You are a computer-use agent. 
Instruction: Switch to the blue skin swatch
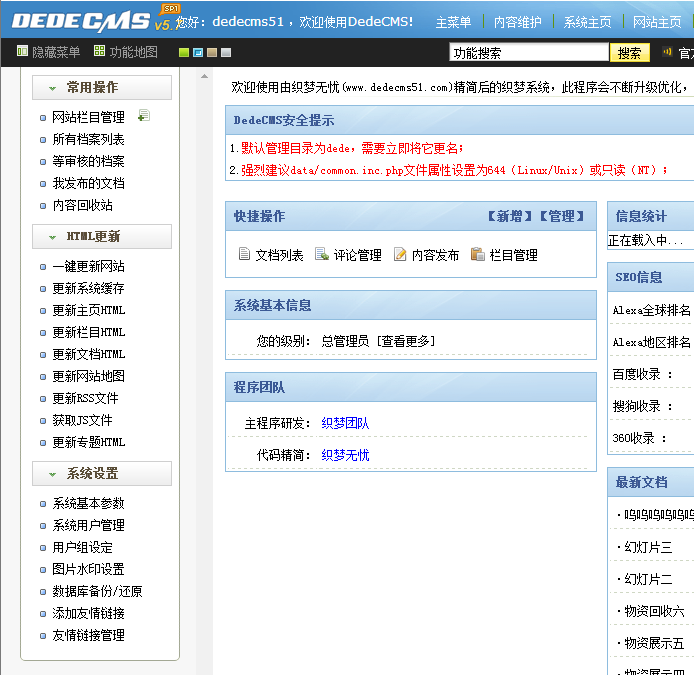pyautogui.click(x=198, y=53)
